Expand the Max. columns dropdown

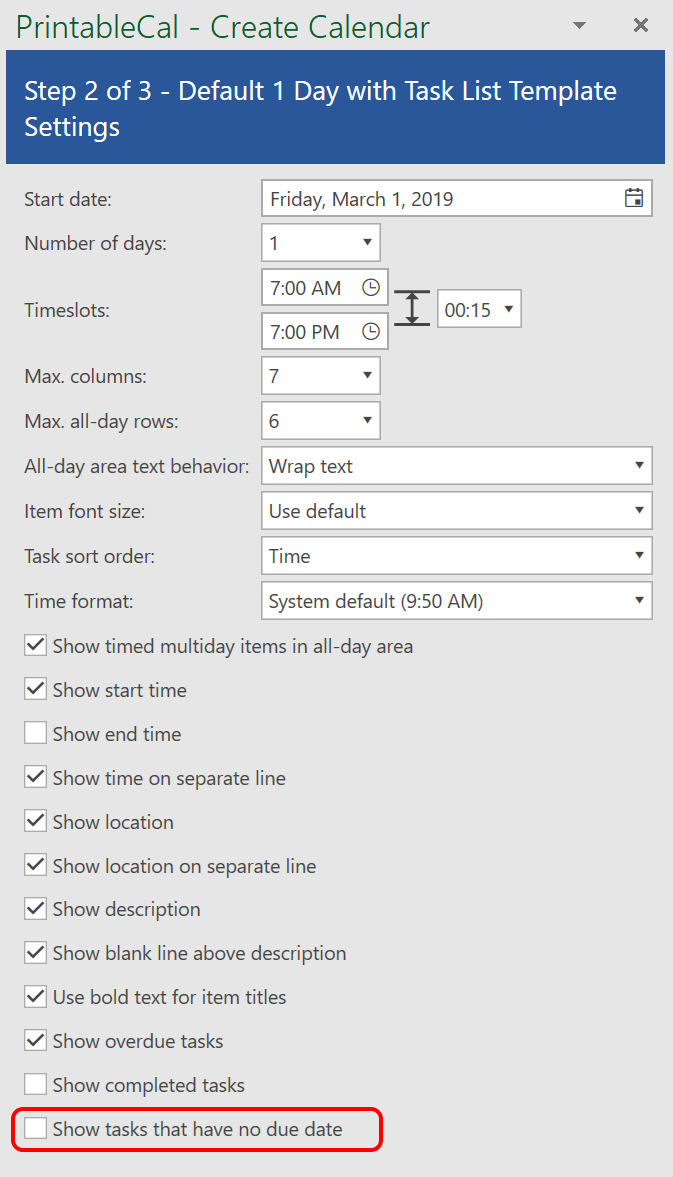[367, 376]
